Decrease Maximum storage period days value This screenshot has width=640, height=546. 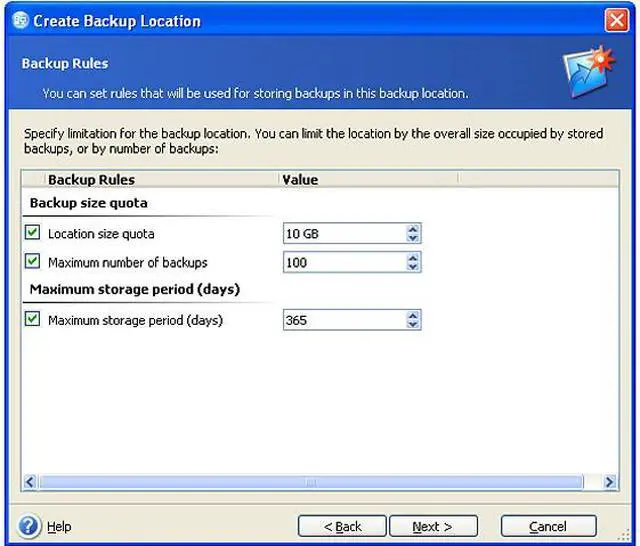(x=413, y=324)
